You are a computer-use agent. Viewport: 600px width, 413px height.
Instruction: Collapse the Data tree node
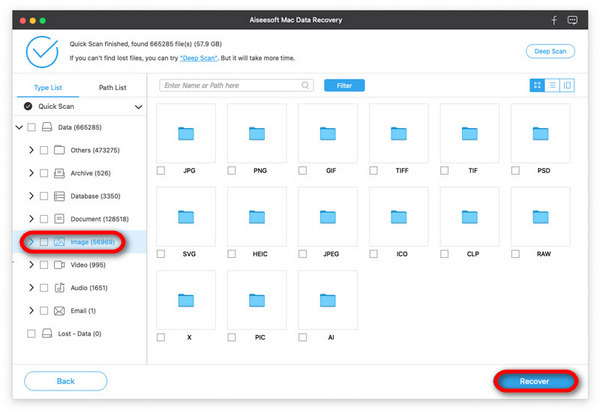coord(19,127)
